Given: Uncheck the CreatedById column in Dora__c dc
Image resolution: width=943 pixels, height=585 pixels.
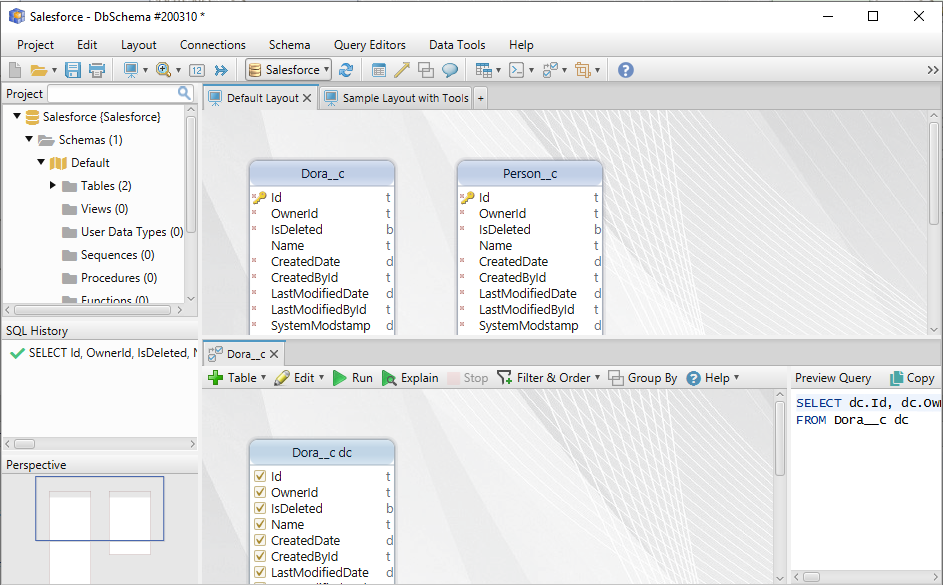Looking at the screenshot, I should 260,556.
